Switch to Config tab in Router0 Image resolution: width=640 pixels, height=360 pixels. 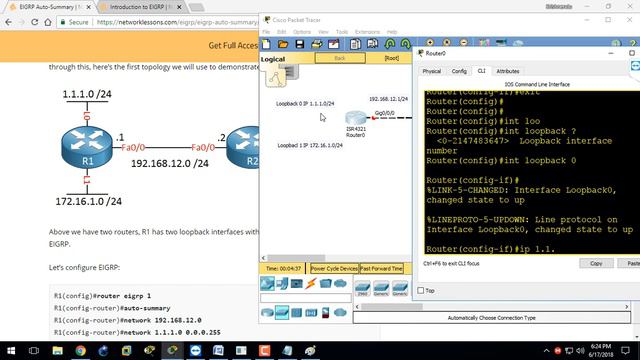pyautogui.click(x=459, y=71)
